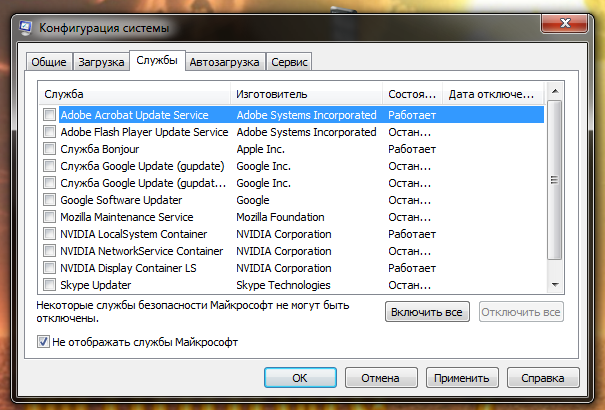The height and width of the screenshot is (410, 605).
Task: Switch to the Общие tab
Action: click(49, 62)
